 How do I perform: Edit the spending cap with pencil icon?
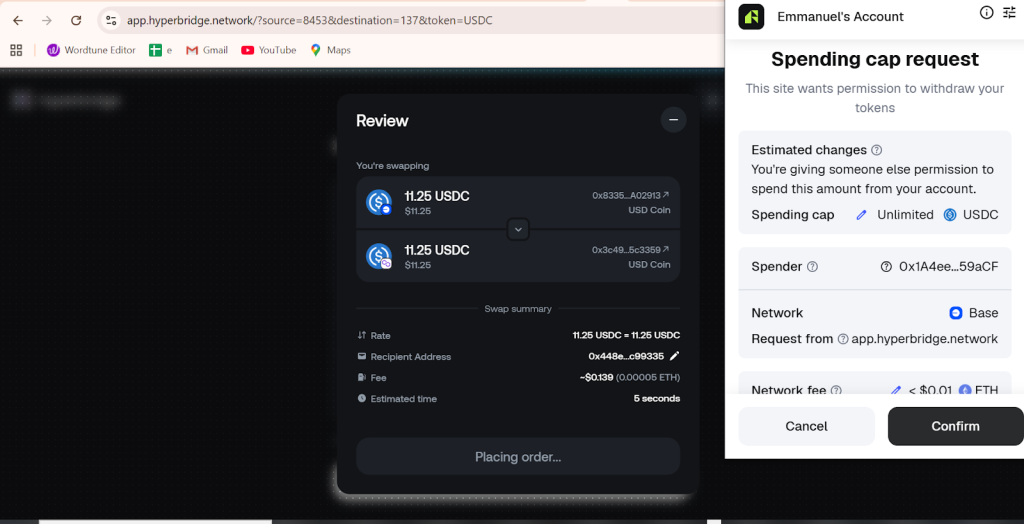861,215
